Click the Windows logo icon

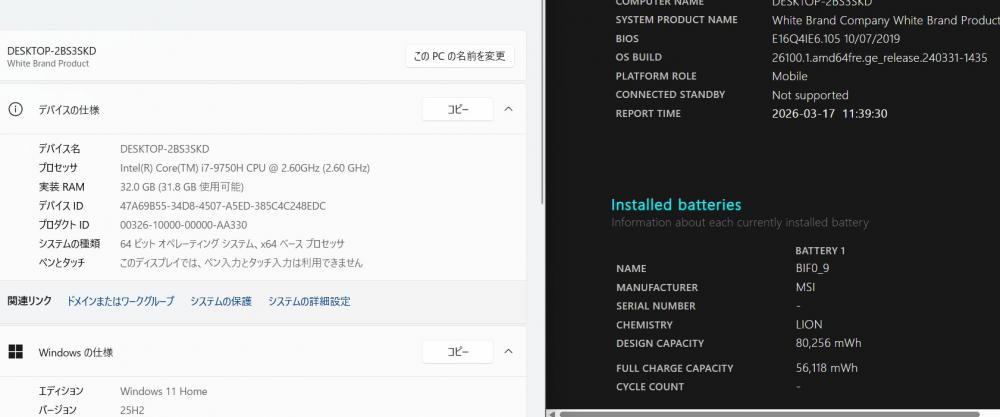point(15,352)
